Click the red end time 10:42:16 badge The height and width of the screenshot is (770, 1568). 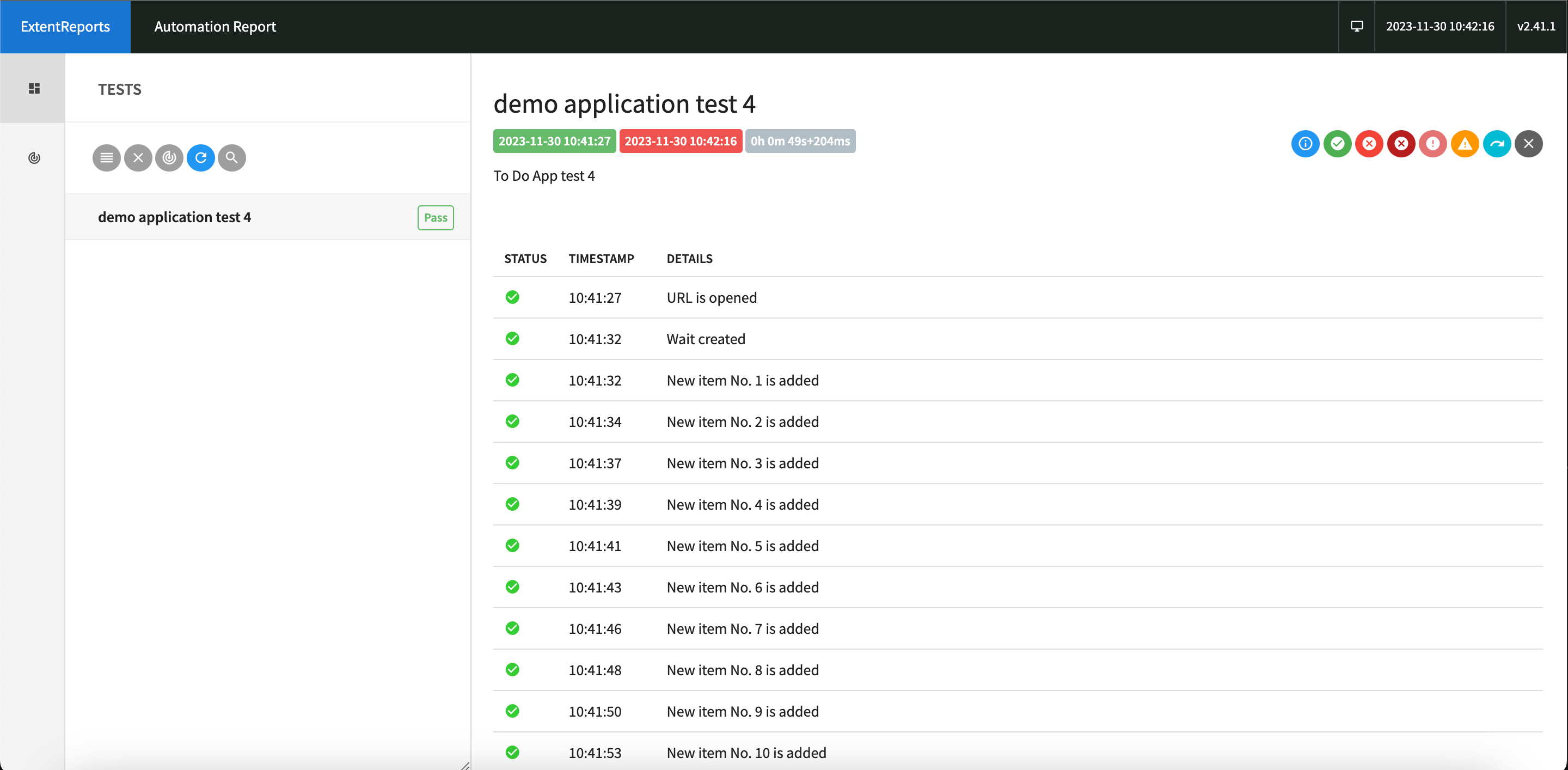[x=680, y=141]
